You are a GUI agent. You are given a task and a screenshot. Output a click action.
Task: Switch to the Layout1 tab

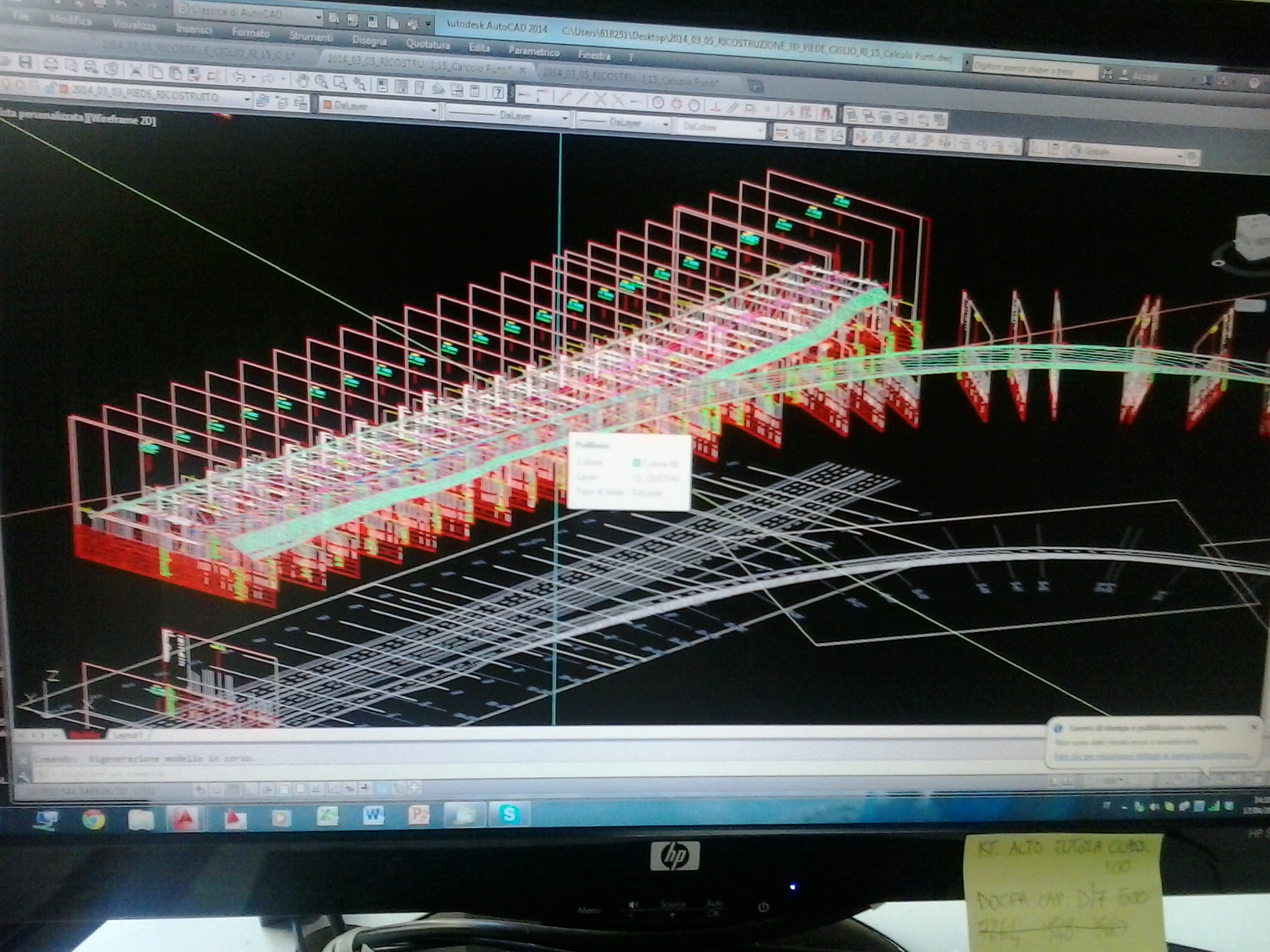coord(127,735)
